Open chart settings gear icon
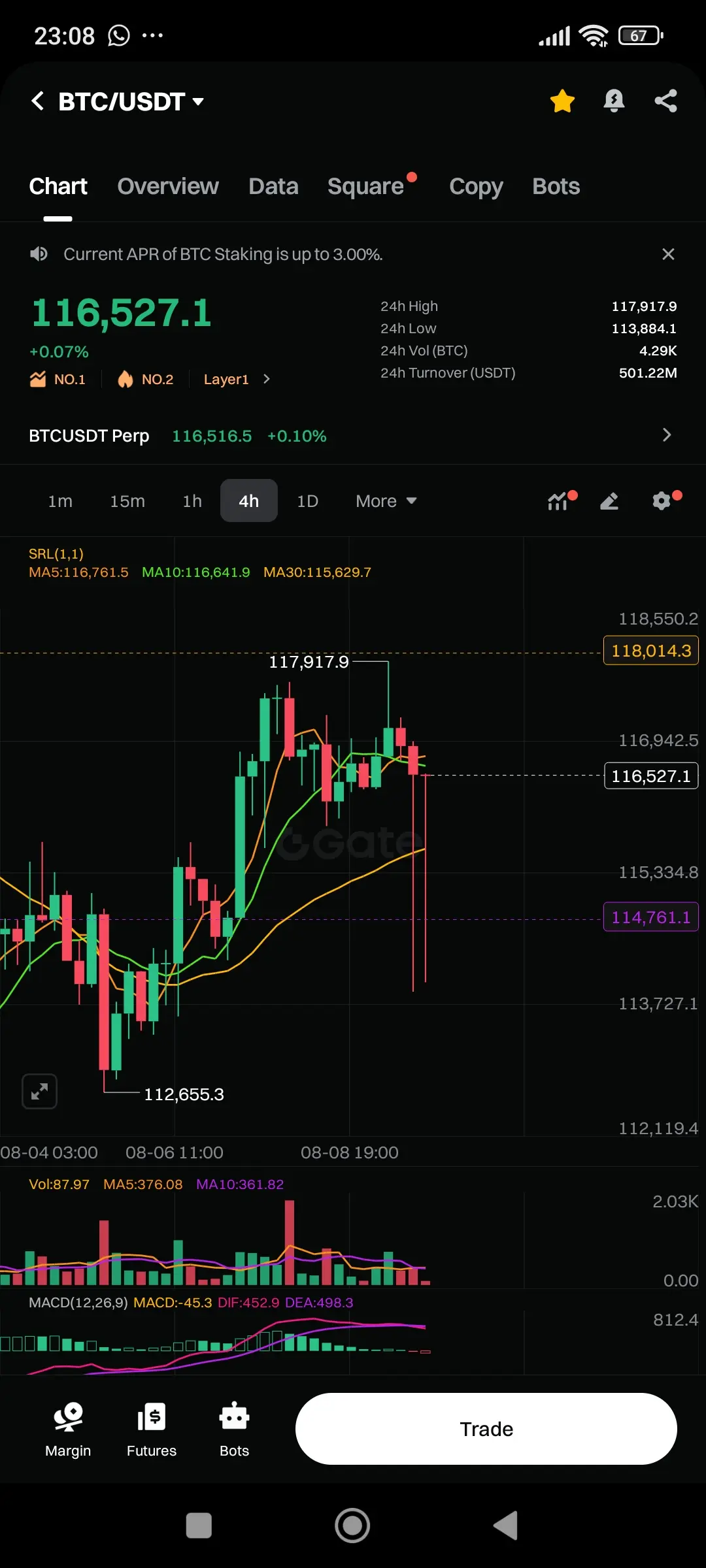706x1568 pixels. point(662,501)
